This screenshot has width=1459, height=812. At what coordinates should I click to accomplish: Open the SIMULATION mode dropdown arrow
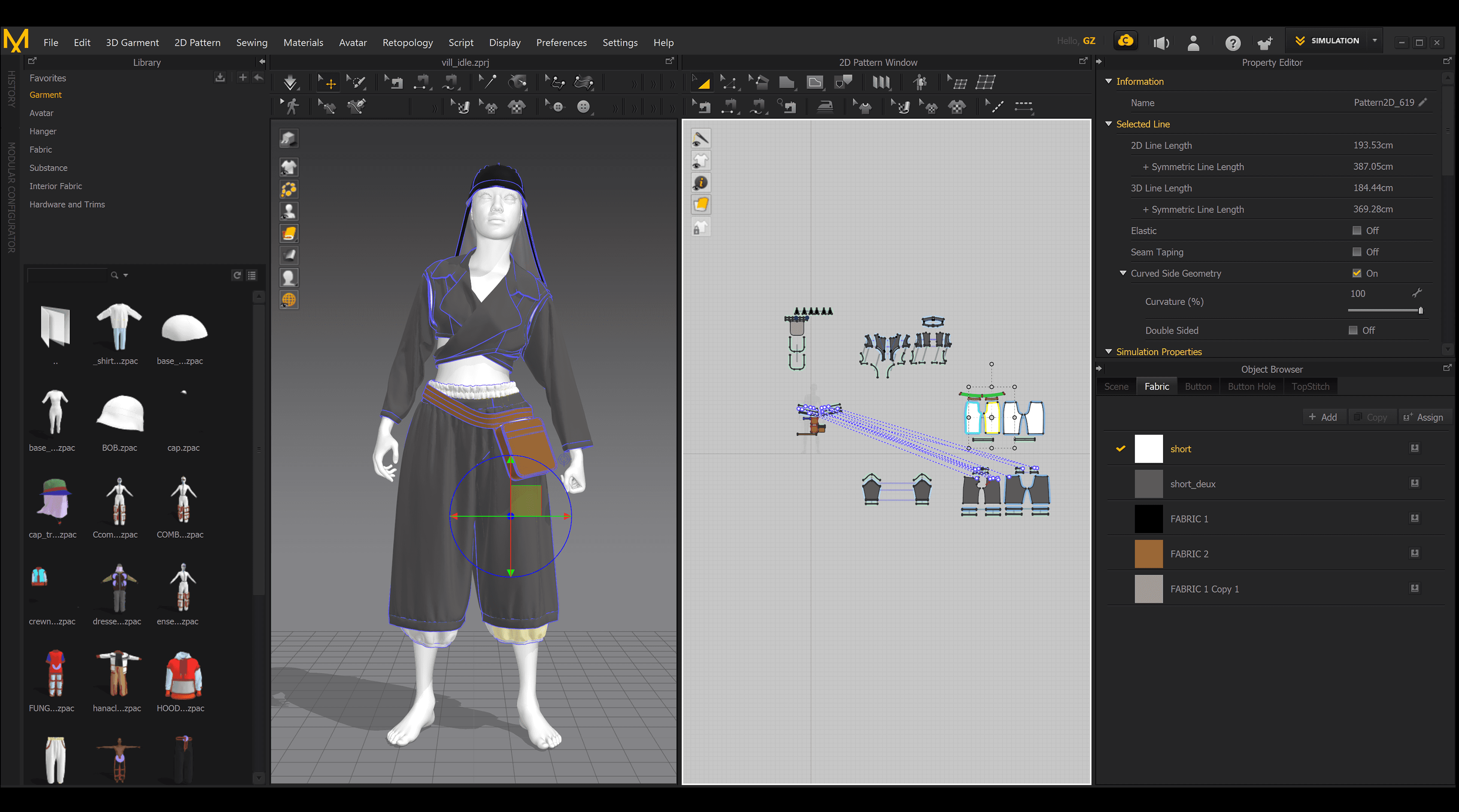1374,41
